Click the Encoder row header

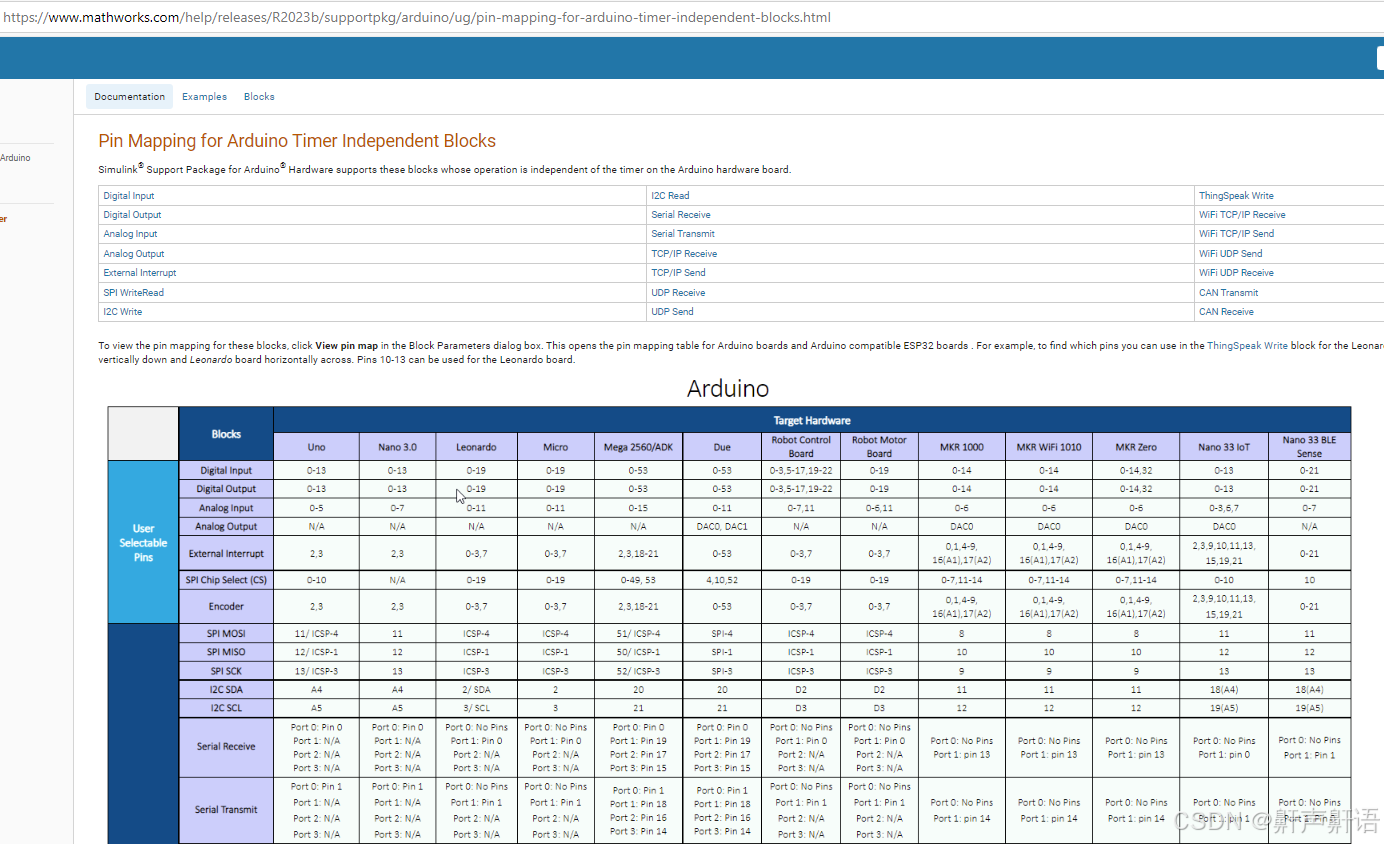(x=226, y=606)
